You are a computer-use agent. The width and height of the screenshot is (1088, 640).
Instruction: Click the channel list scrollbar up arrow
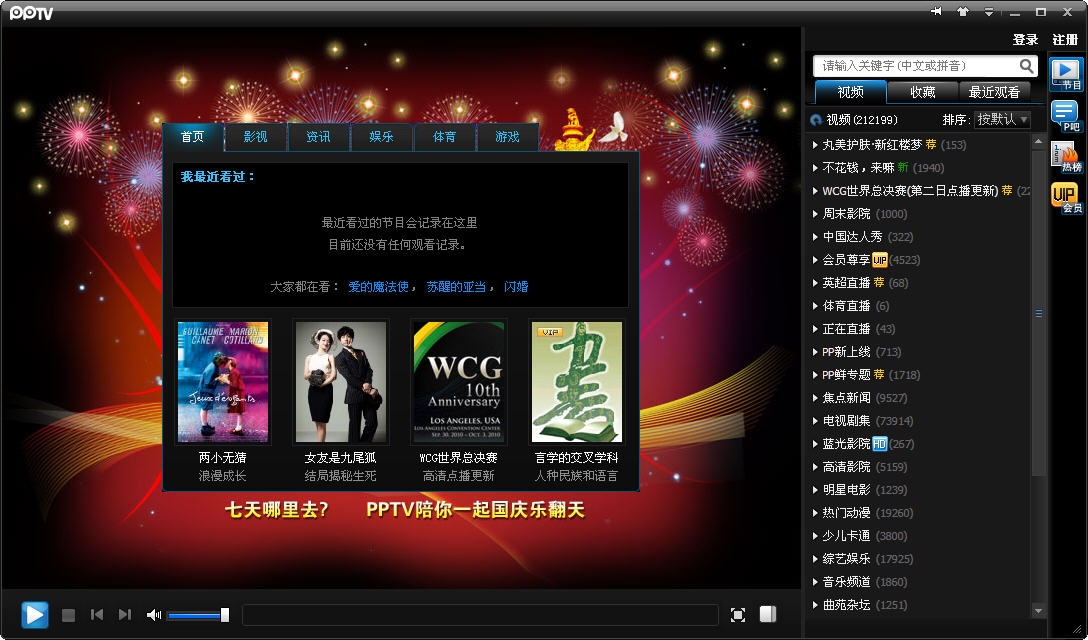1038,141
